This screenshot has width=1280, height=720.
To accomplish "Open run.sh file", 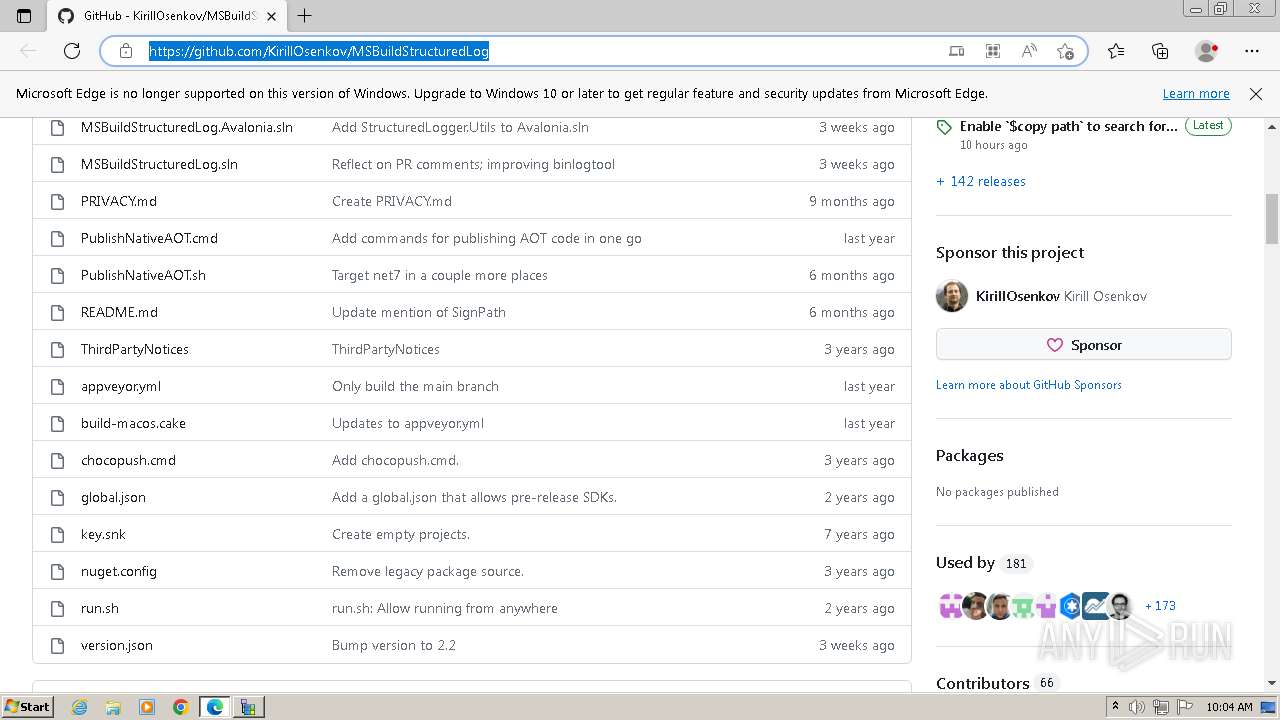I will tap(100, 608).
